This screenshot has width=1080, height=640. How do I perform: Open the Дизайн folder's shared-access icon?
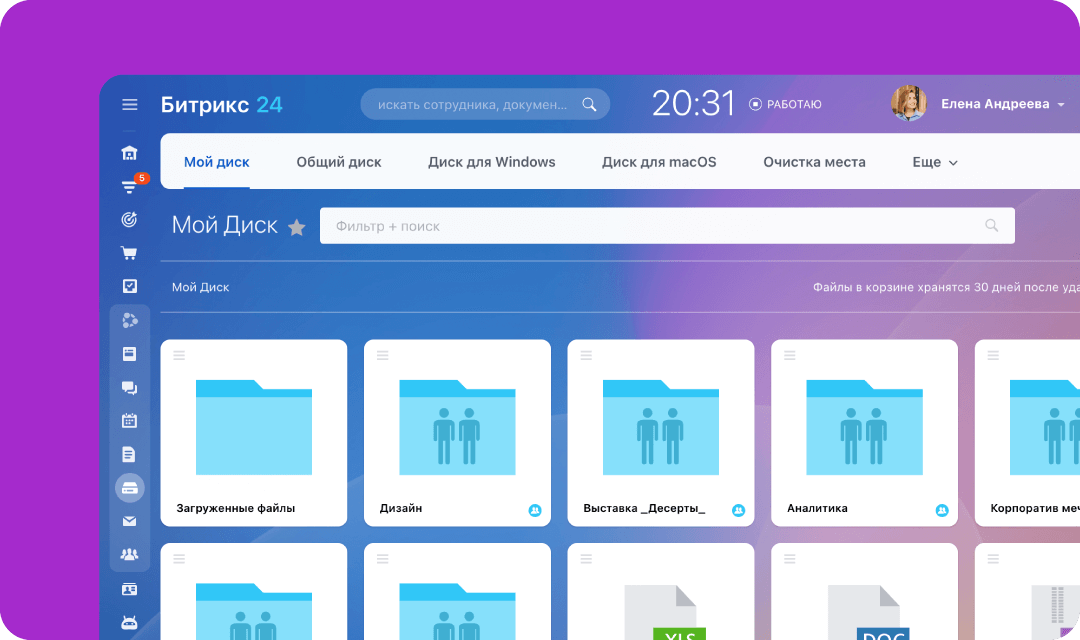coord(535,510)
